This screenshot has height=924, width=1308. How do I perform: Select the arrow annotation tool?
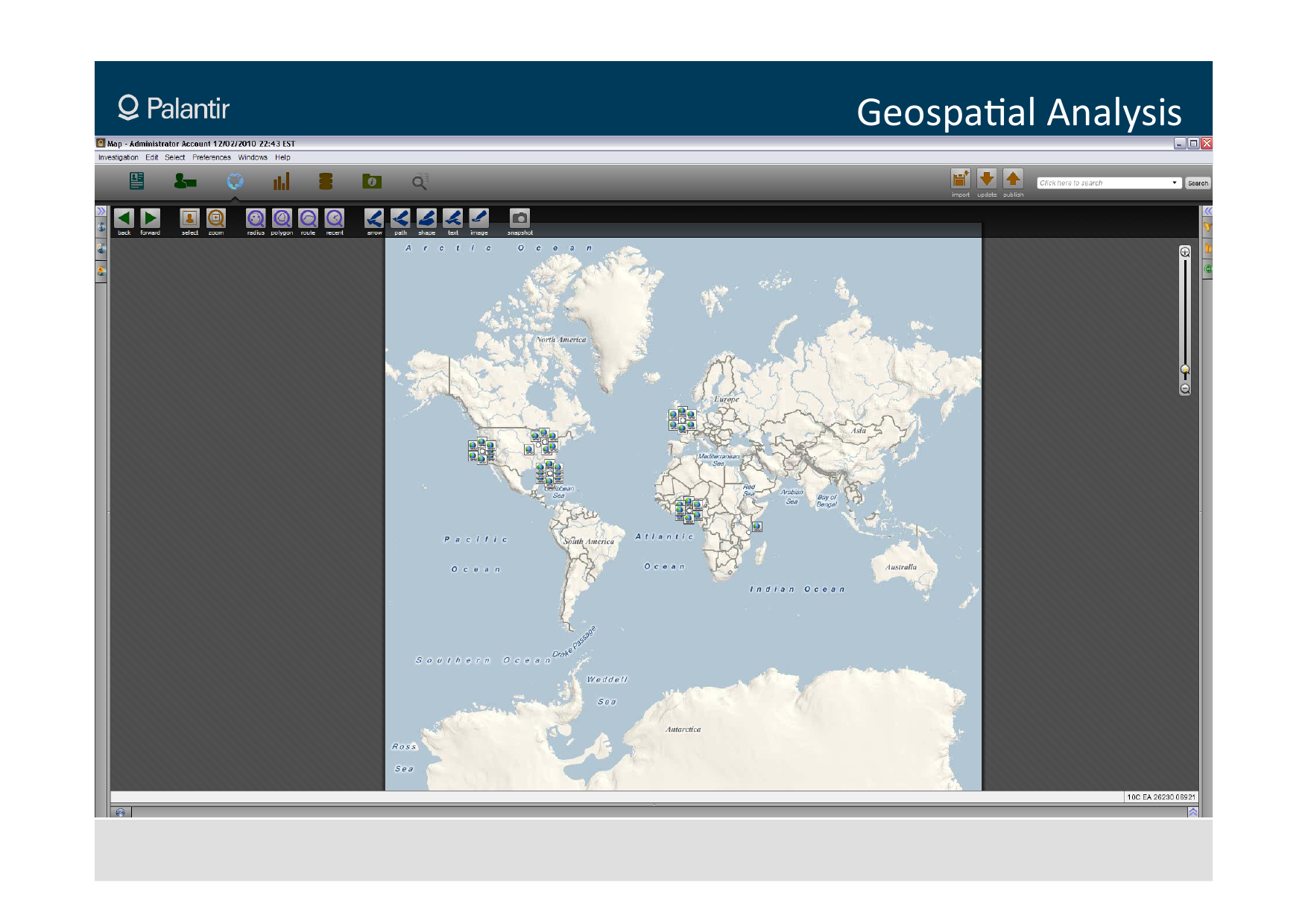pyautogui.click(x=374, y=218)
